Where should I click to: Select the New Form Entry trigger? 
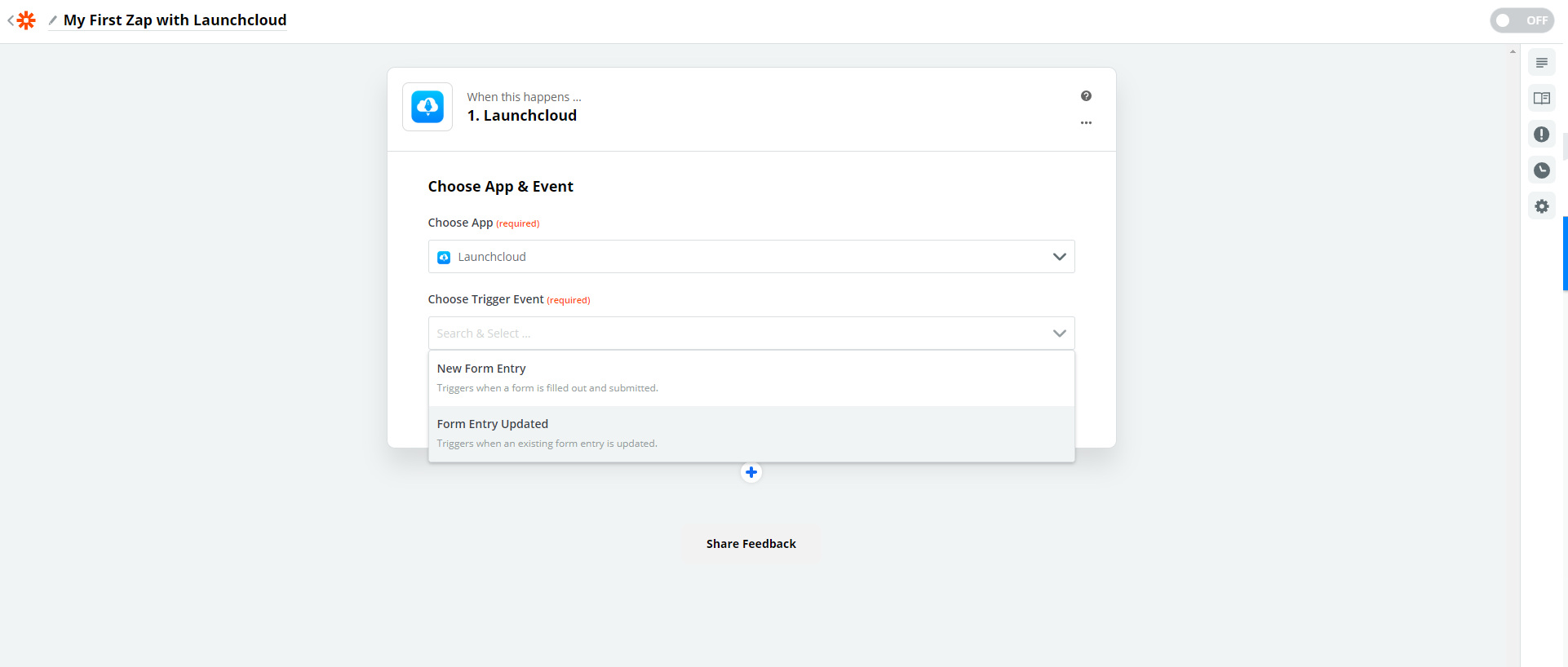click(751, 378)
